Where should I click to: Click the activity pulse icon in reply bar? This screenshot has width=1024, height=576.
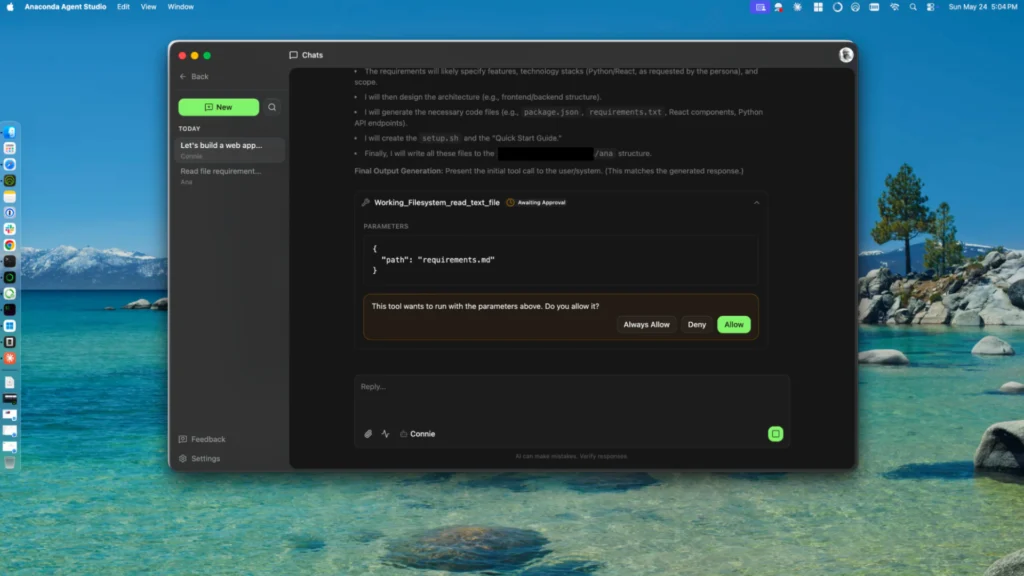pyautogui.click(x=385, y=434)
